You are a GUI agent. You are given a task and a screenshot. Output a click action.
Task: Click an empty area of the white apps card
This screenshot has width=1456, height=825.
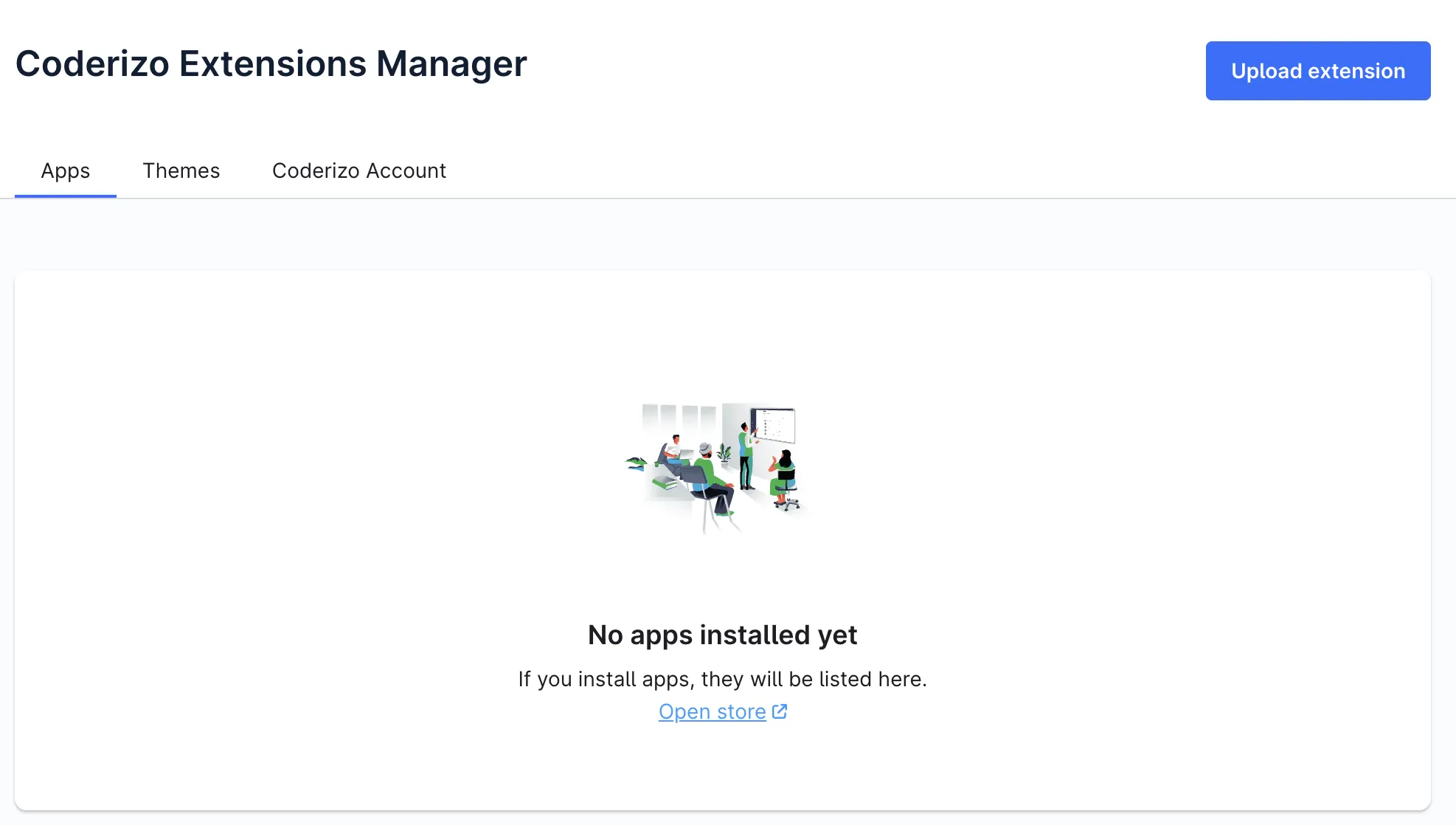pyautogui.click(x=295, y=517)
